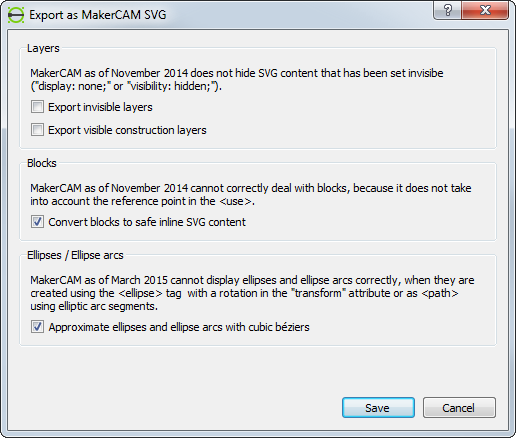
Task: Close the Export as MakerCAM SVG dialog
Action: 485,10
